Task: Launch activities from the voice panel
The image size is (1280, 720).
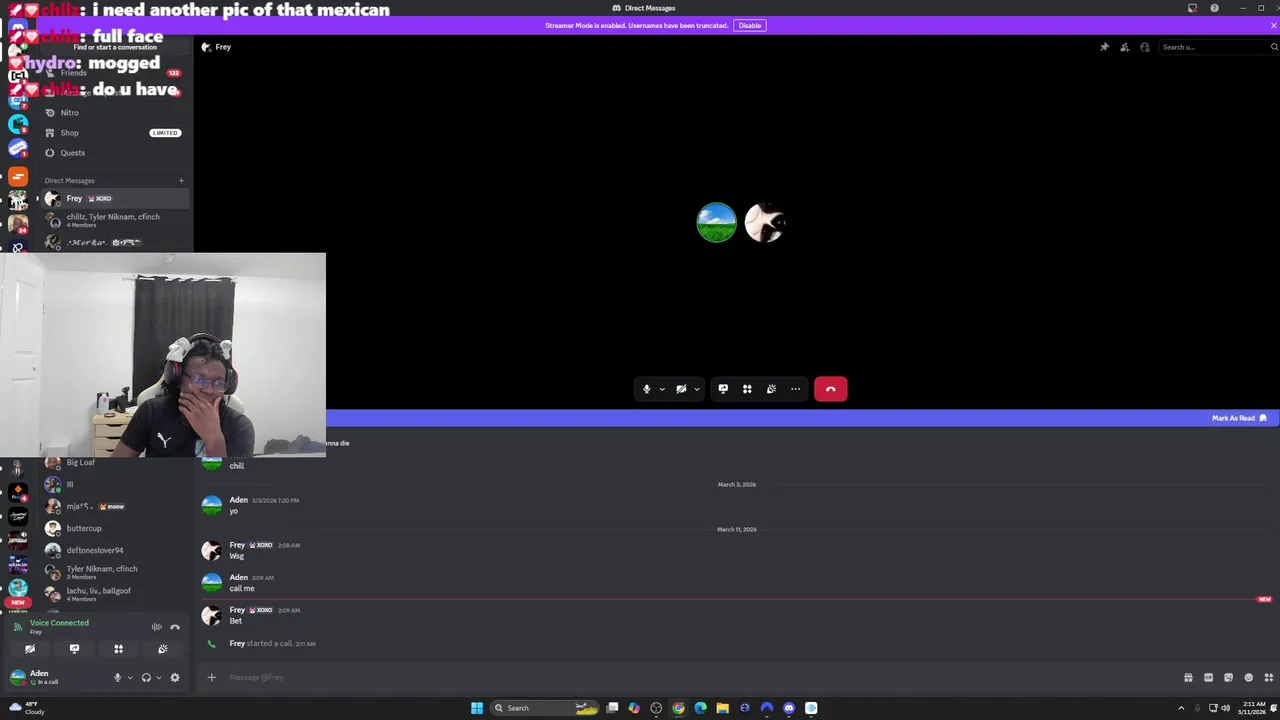Action: pos(118,649)
